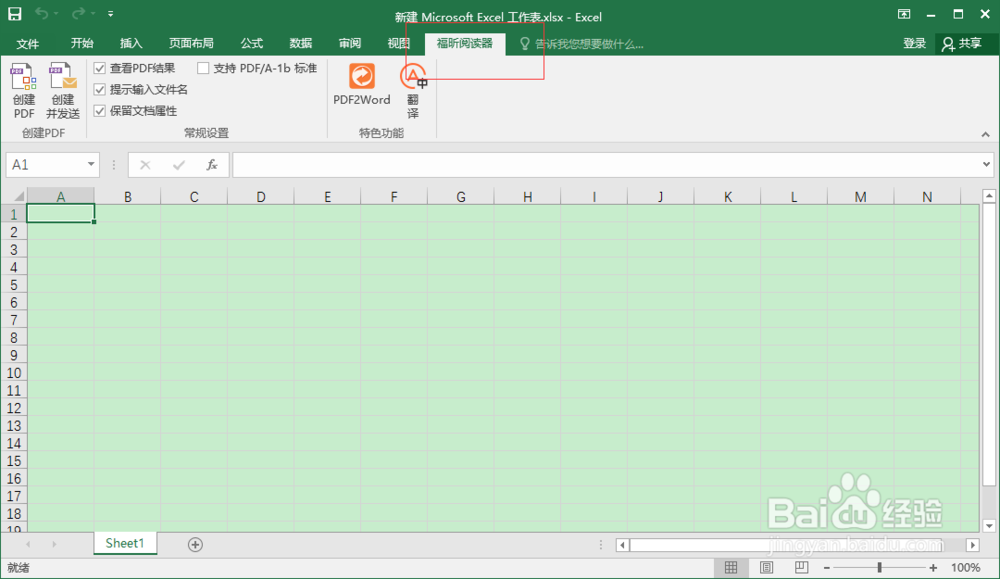The image size is (1000, 579).
Task: Click the previous sheet navigation arrow
Action: [28, 544]
